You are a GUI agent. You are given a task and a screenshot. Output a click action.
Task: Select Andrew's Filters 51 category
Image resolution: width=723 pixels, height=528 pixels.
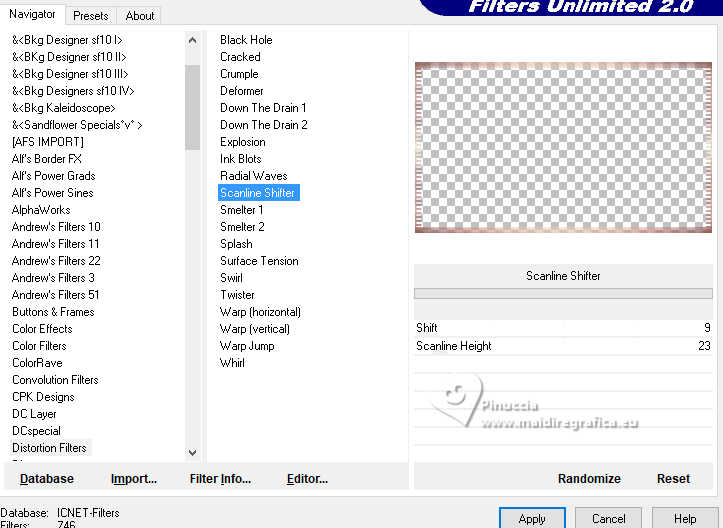pyautogui.click(x=55, y=295)
